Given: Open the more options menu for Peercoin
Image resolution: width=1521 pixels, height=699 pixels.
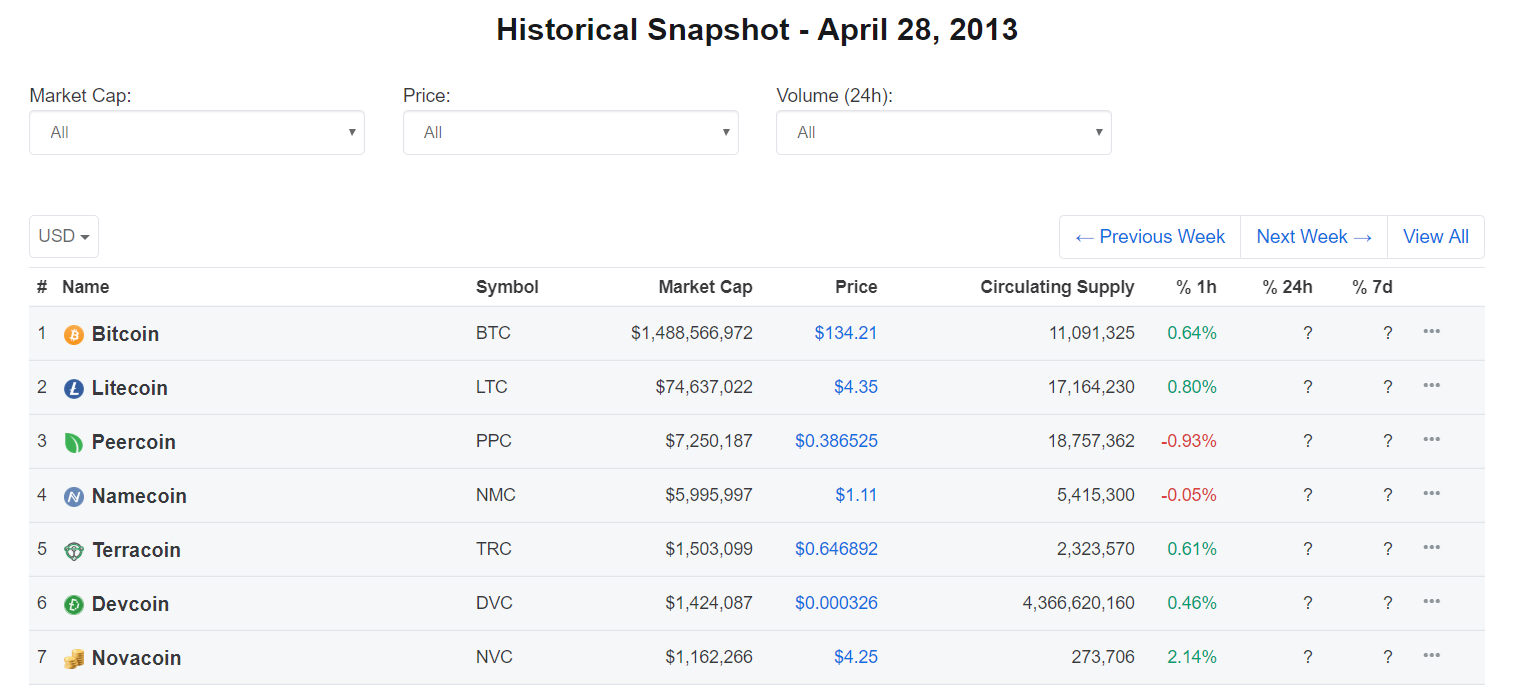Looking at the screenshot, I should [1431, 439].
